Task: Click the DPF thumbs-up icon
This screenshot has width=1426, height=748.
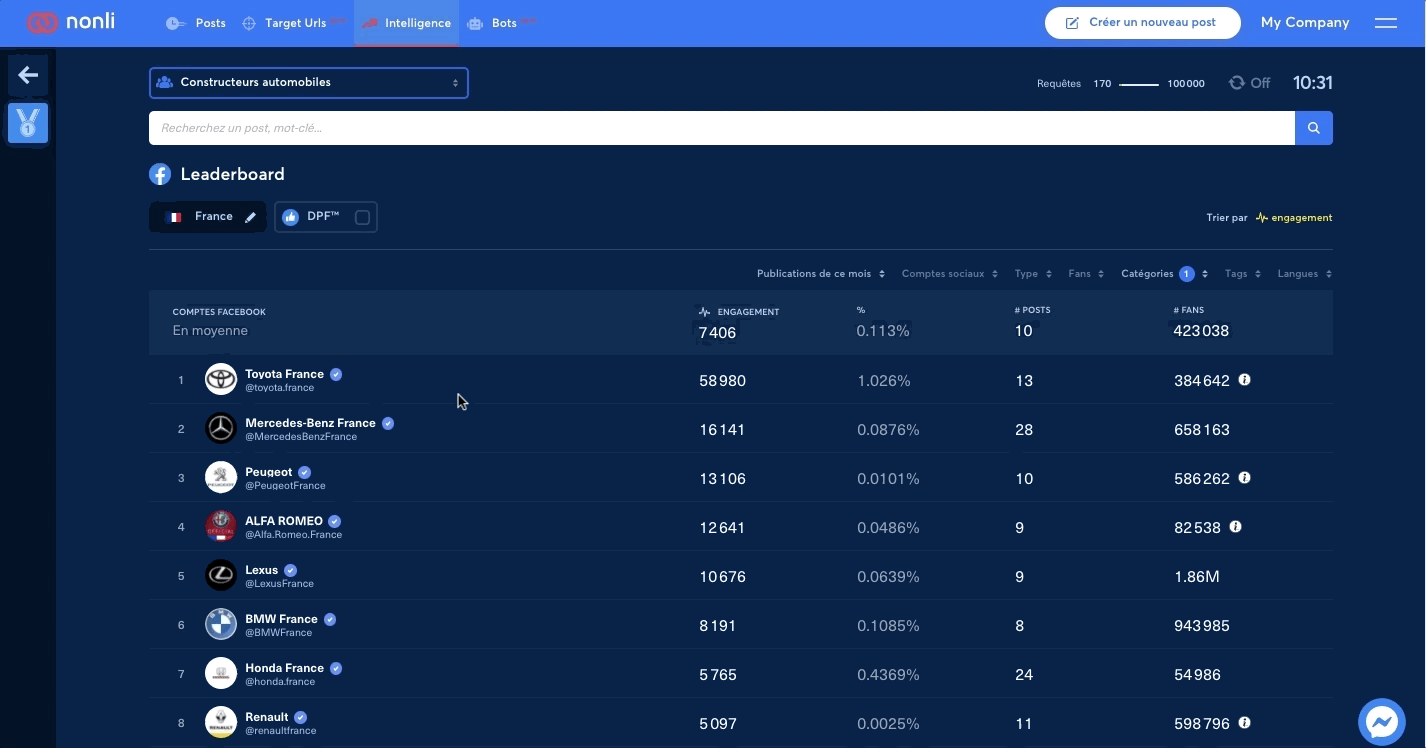Action: [x=291, y=217]
